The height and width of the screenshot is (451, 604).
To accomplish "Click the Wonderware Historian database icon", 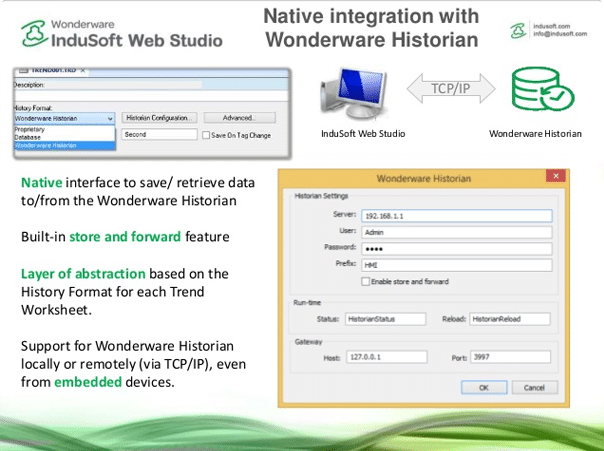I will click(543, 89).
